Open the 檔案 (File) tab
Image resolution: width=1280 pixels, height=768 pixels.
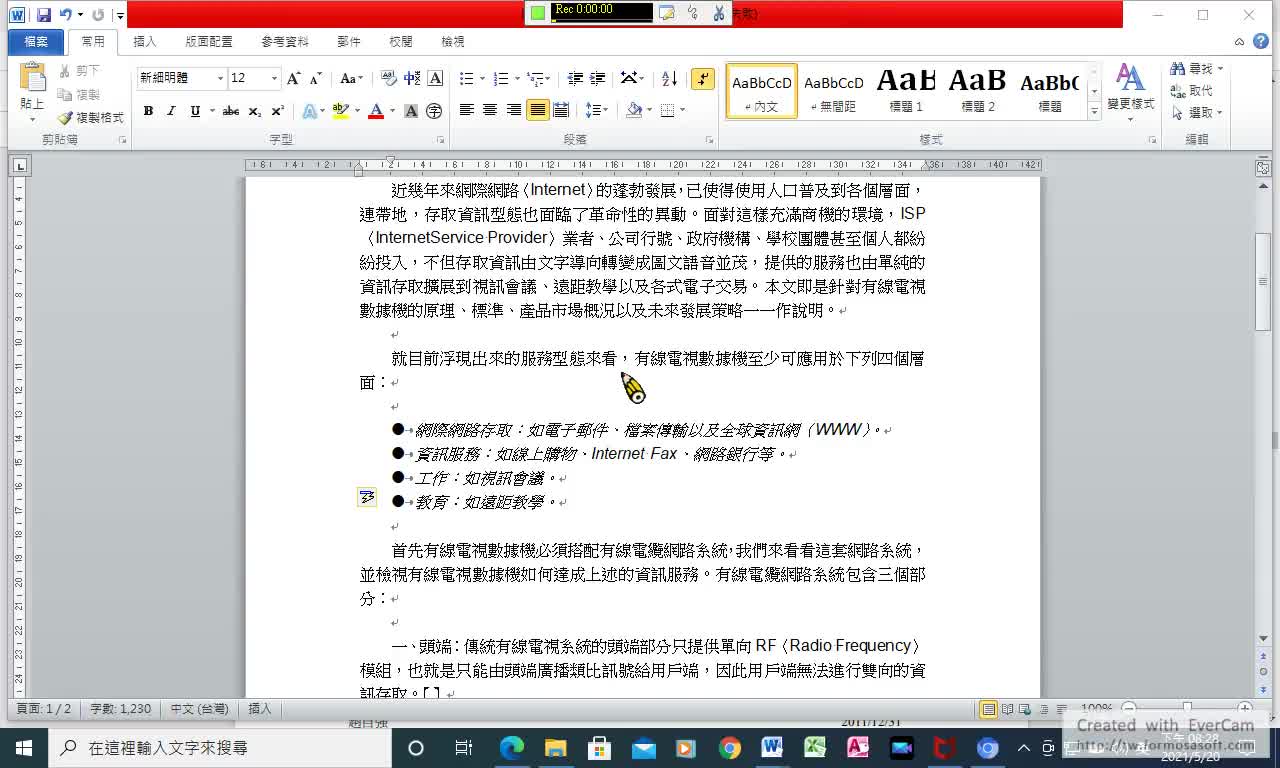(x=36, y=41)
